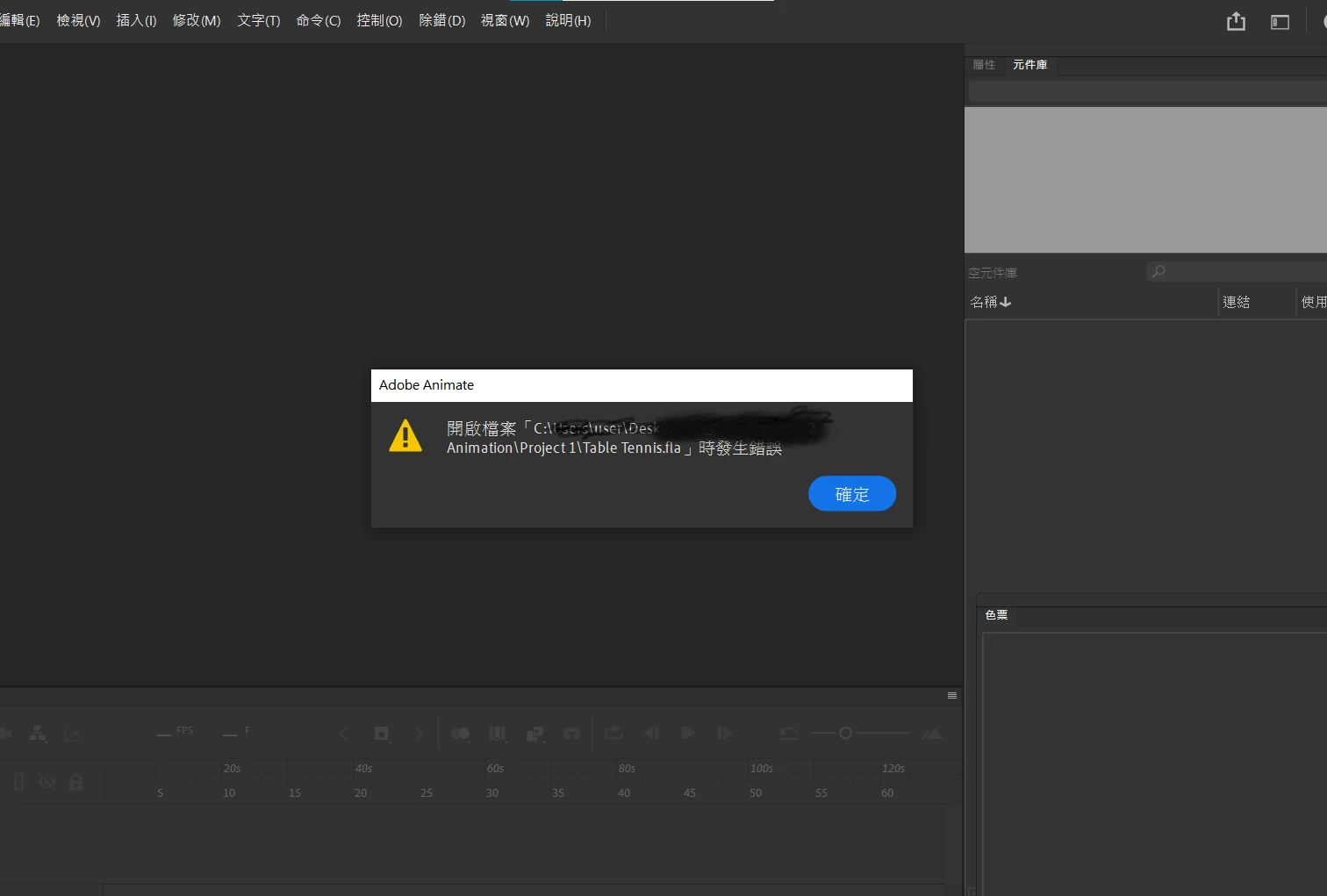Click the create tween icon
Viewport: 1327px width, 896px height.
(534, 734)
